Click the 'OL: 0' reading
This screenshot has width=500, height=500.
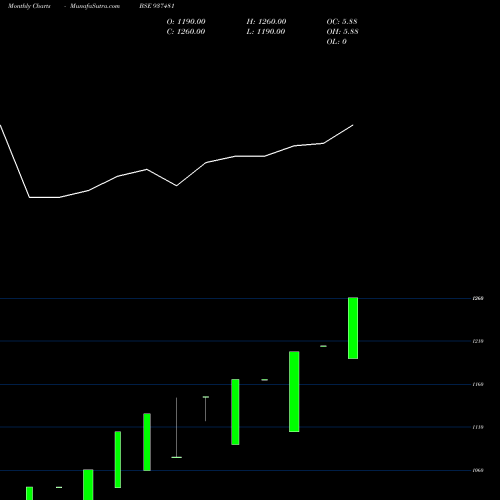337,42
